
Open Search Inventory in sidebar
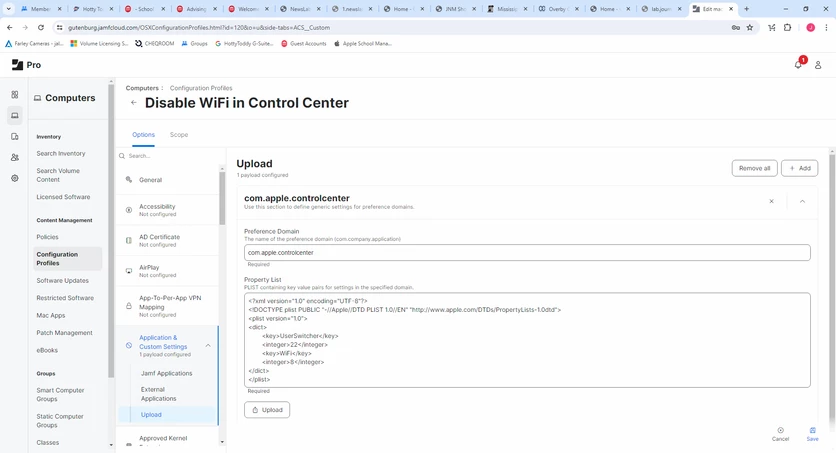(61, 153)
